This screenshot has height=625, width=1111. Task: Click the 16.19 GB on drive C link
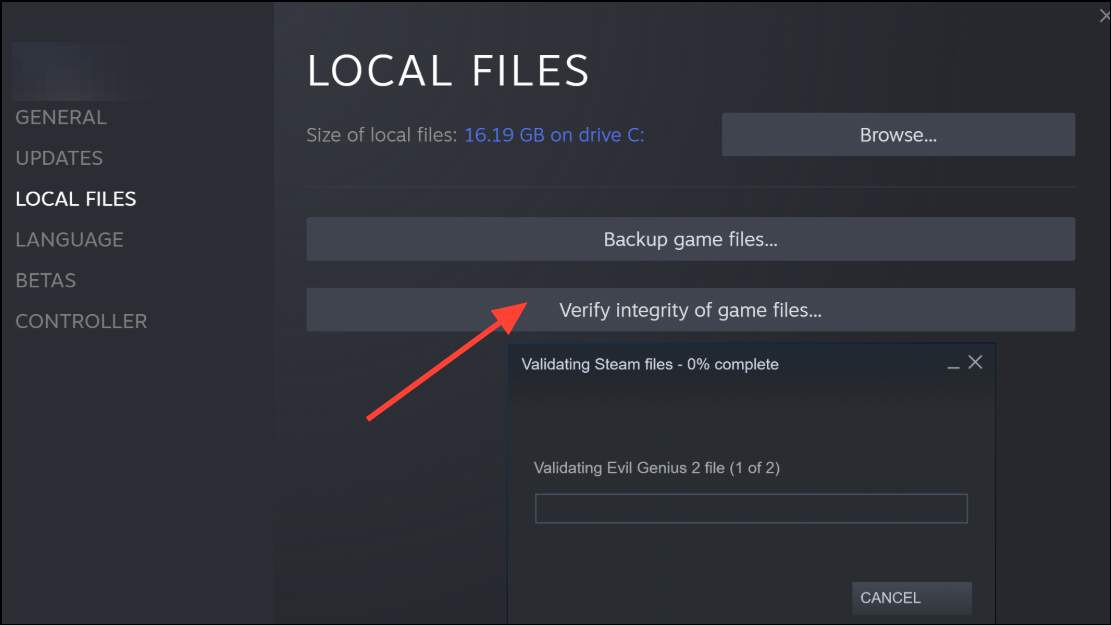(554, 135)
